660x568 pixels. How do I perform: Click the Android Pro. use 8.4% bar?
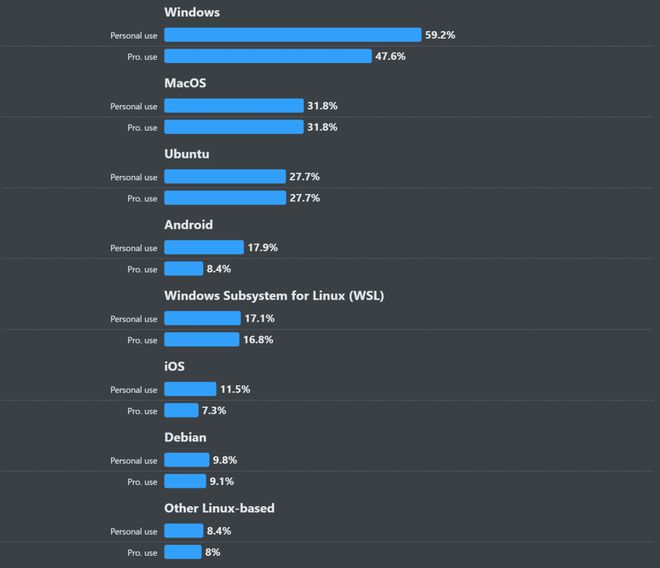pos(184,269)
